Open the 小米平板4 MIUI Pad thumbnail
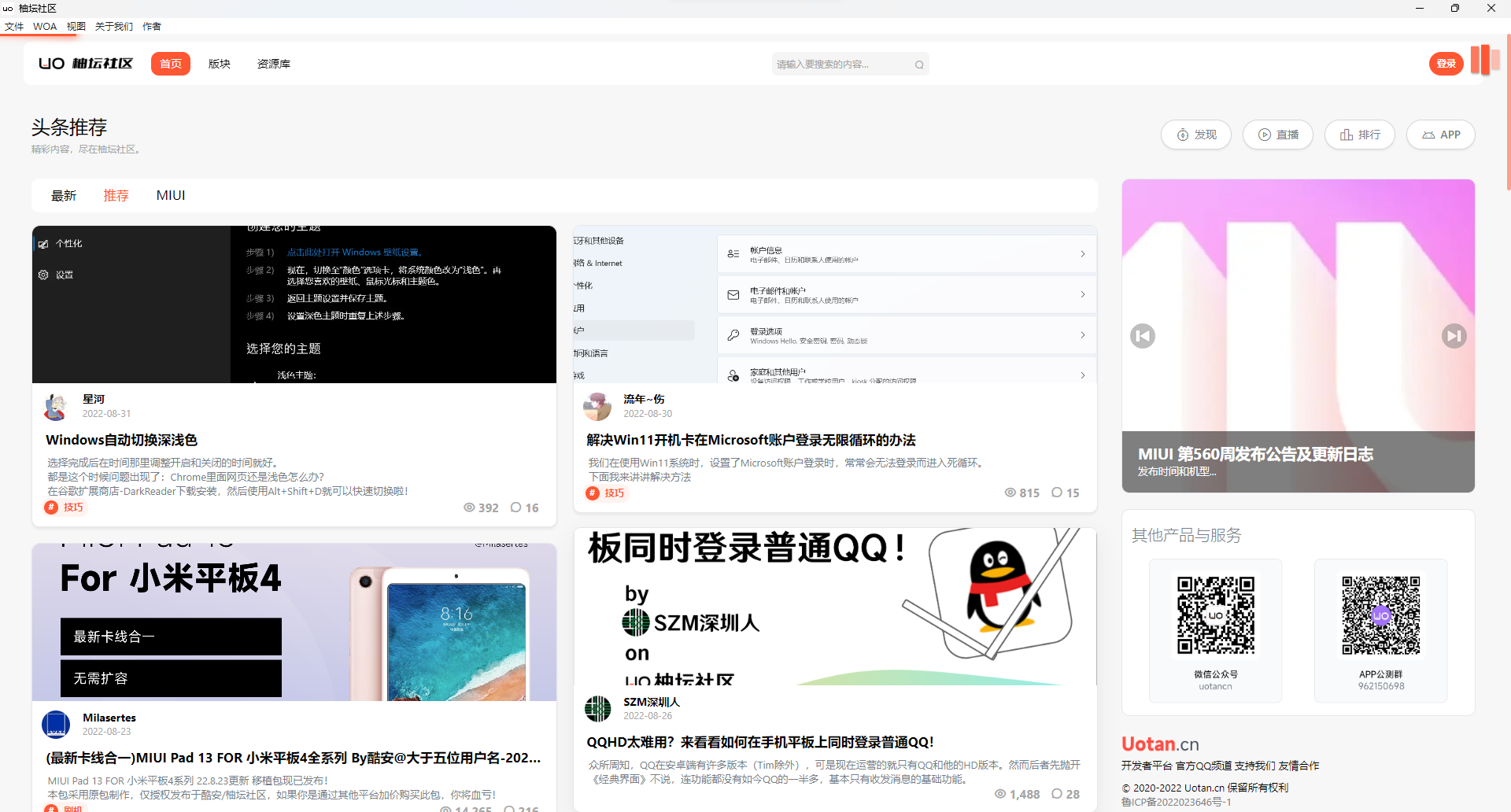 (x=294, y=622)
